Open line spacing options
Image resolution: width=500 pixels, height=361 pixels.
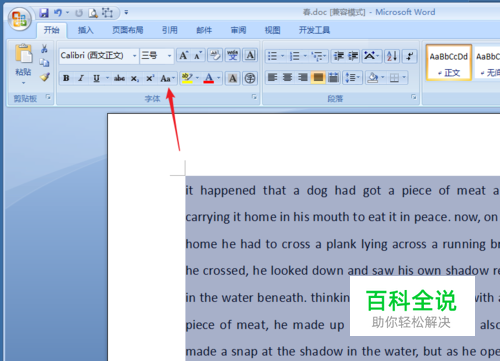click(353, 78)
